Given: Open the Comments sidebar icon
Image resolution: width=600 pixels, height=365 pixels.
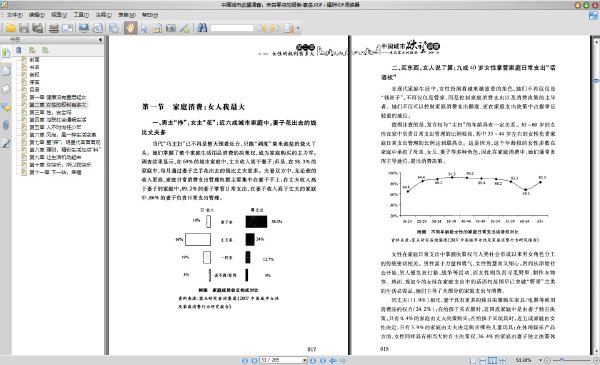Looking at the screenshot, I should point(6,108).
